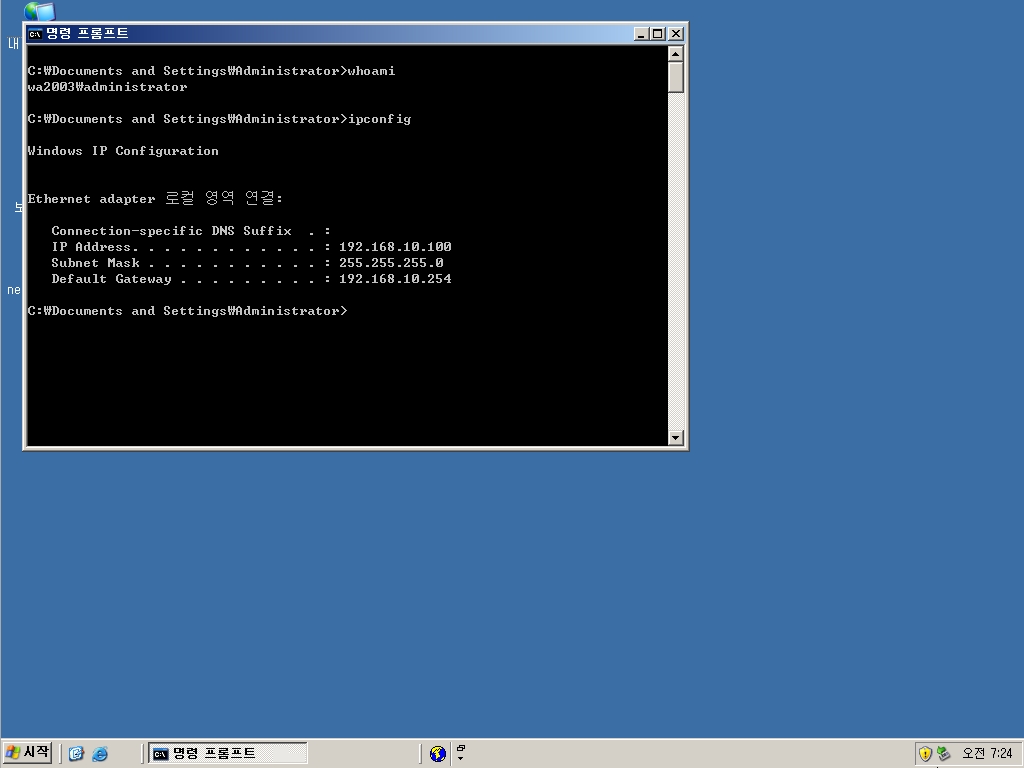The image size is (1024, 768).
Task: Click the 오전 7:24 system clock
Action: (x=987, y=754)
